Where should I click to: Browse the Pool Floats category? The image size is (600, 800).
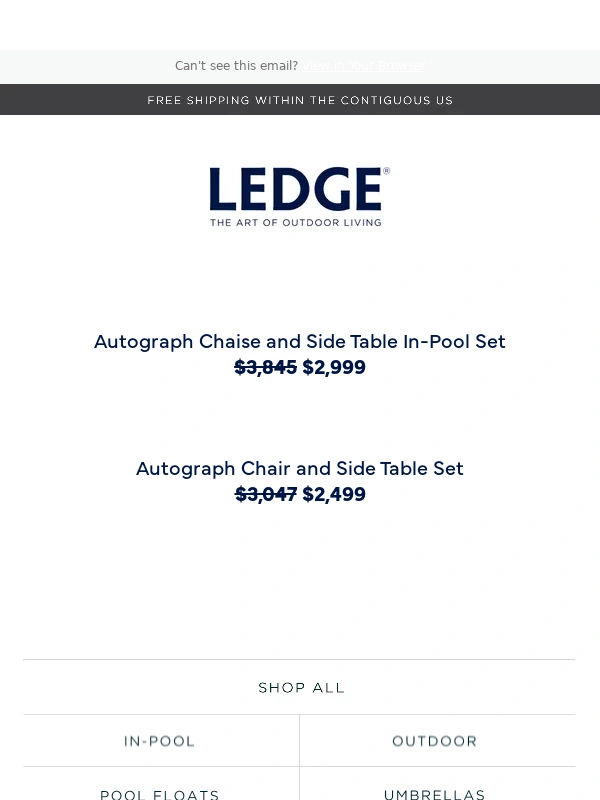160,794
